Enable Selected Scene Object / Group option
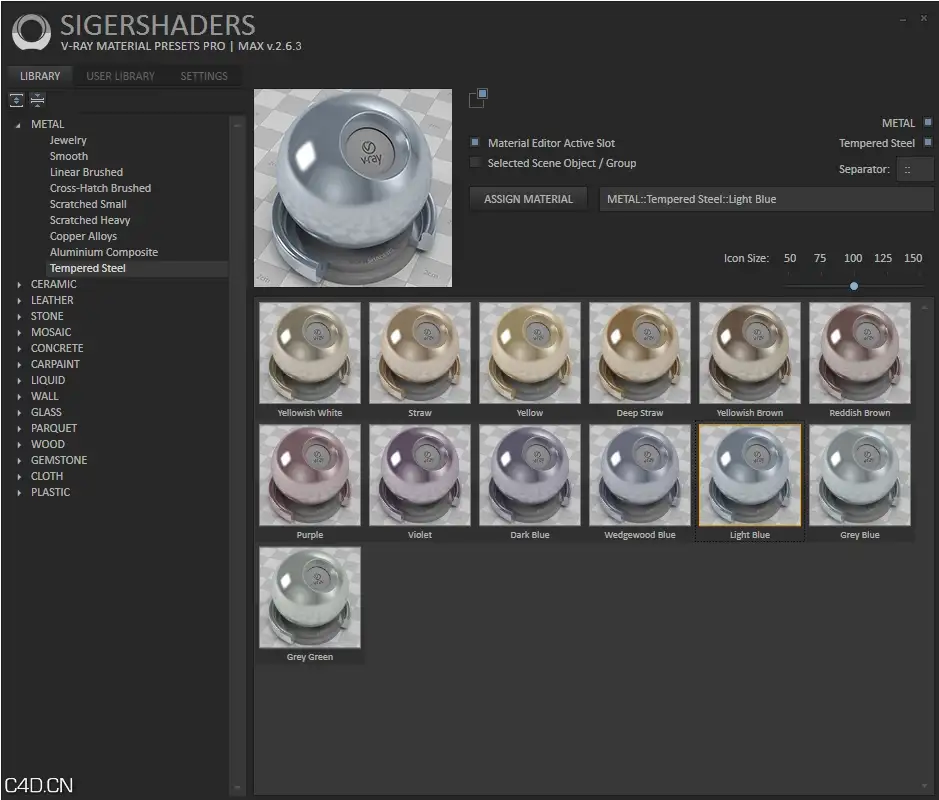The height and width of the screenshot is (800, 939). [475, 162]
